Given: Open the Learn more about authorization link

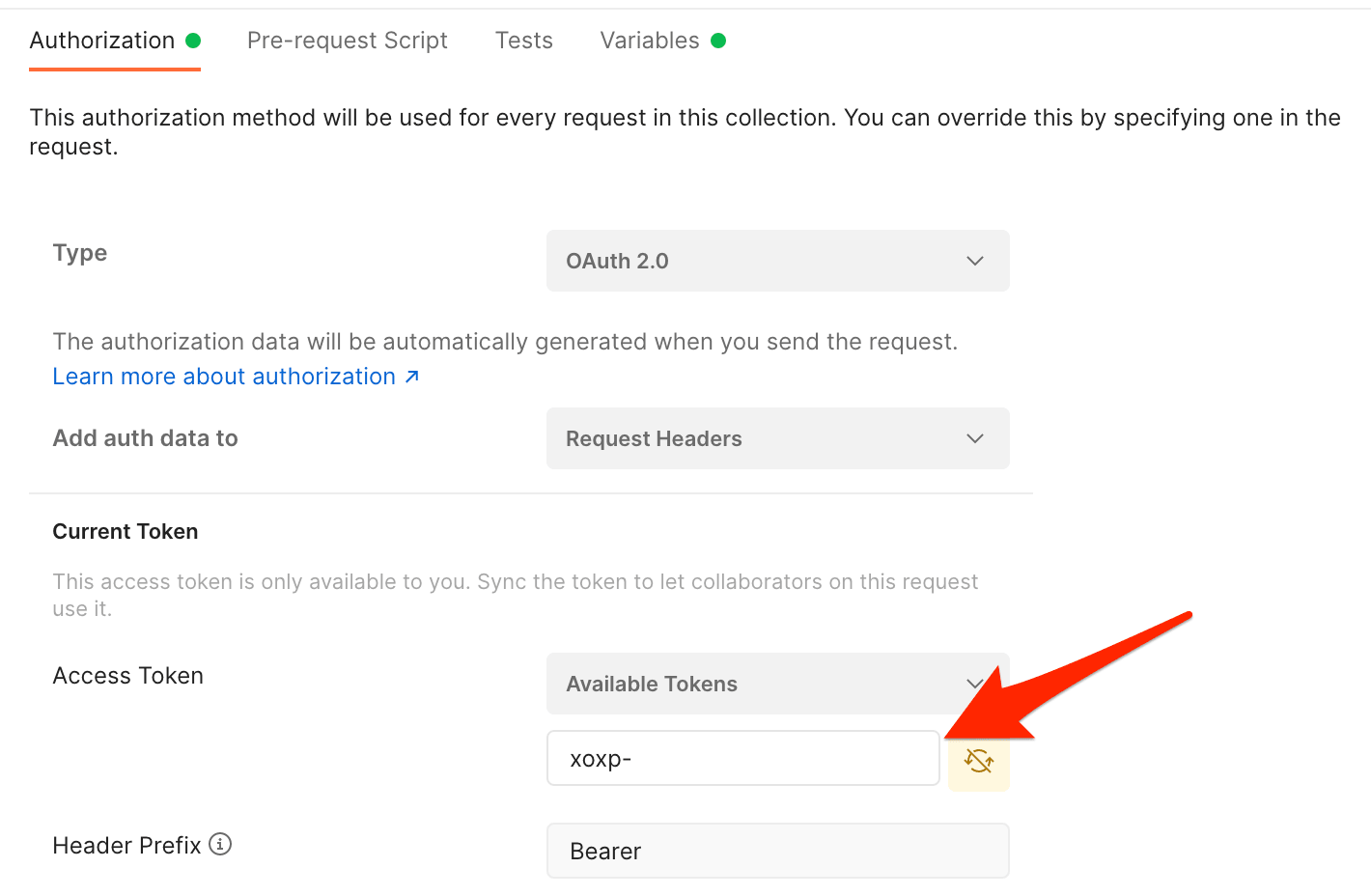Looking at the screenshot, I should [222, 377].
